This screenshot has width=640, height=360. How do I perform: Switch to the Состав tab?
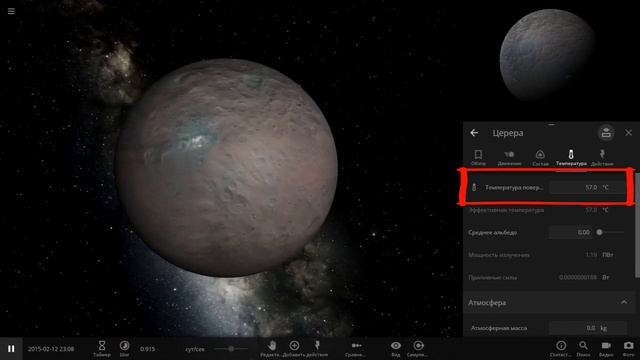pos(540,158)
